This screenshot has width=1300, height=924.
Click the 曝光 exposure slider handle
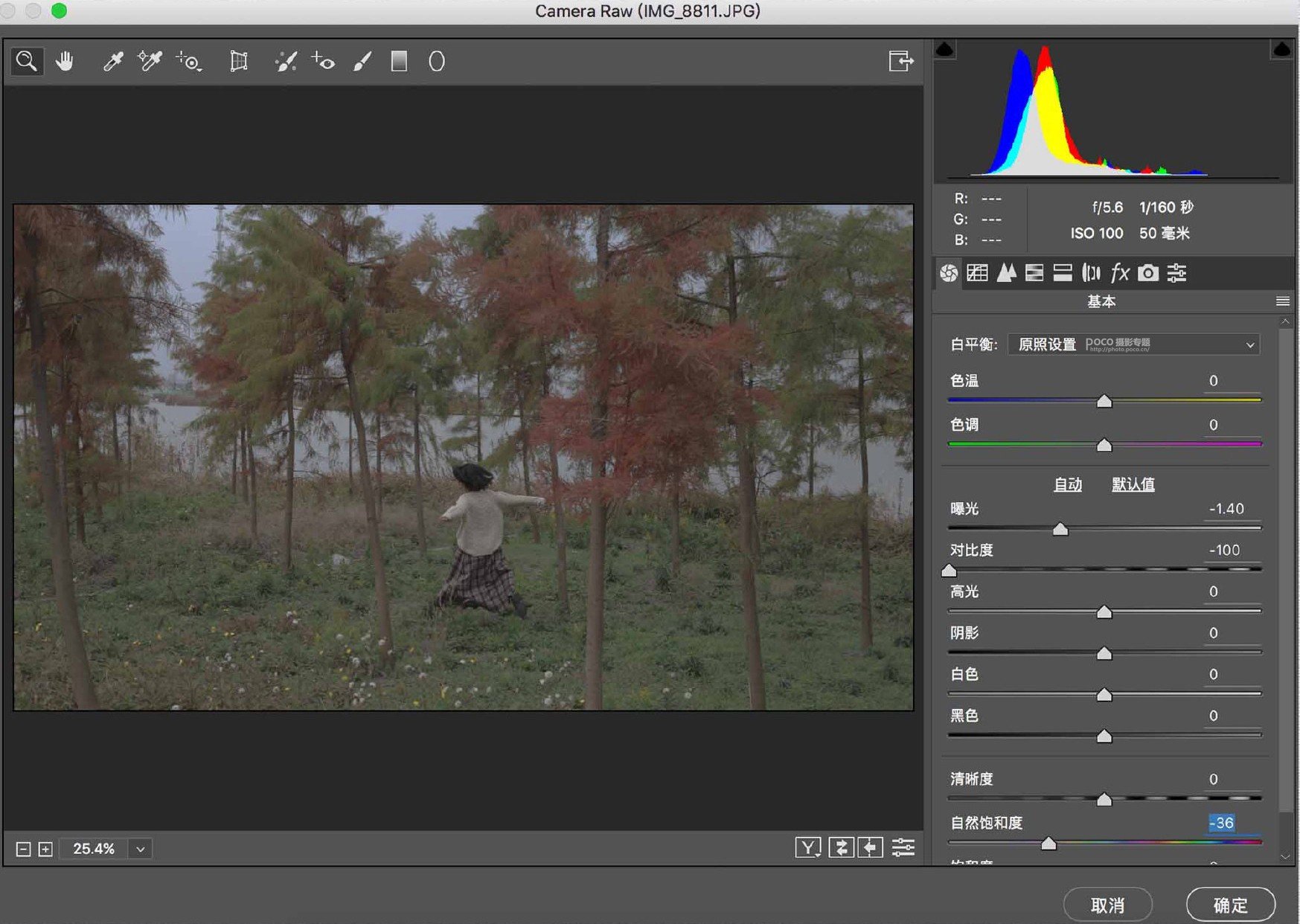[1060, 529]
